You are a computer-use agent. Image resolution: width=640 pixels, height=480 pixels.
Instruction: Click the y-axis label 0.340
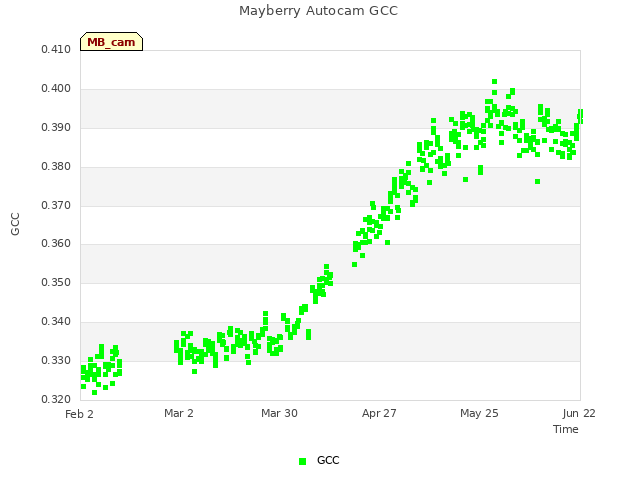56,322
